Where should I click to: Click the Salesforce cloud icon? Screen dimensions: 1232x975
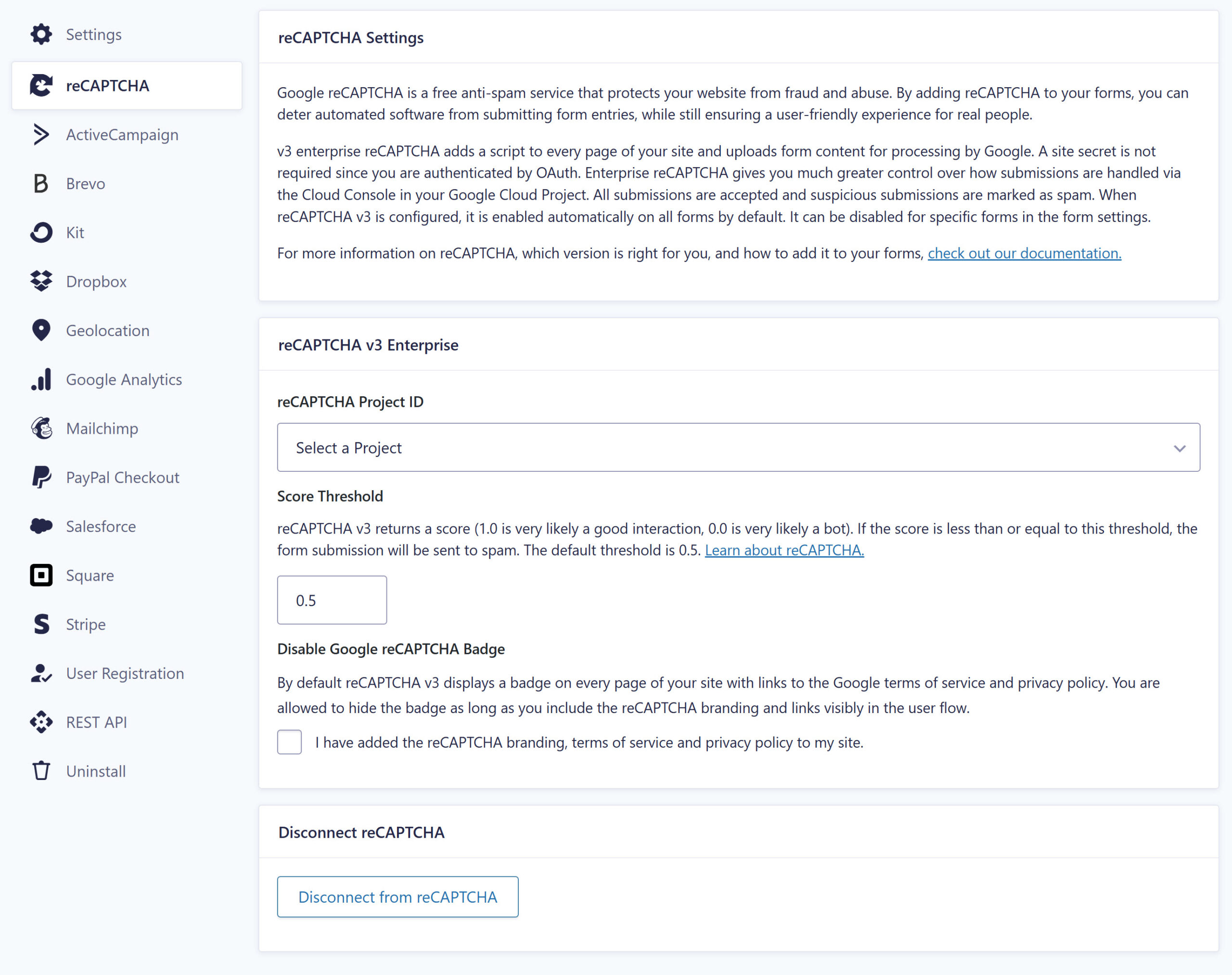(41, 526)
